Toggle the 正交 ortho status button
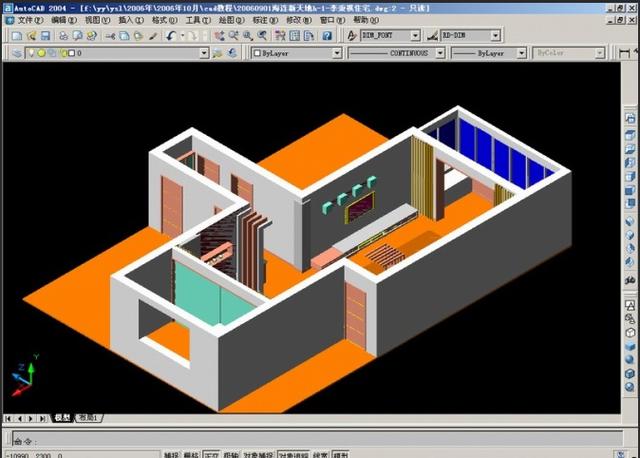Viewport: 640px width, 458px height. coord(211,455)
